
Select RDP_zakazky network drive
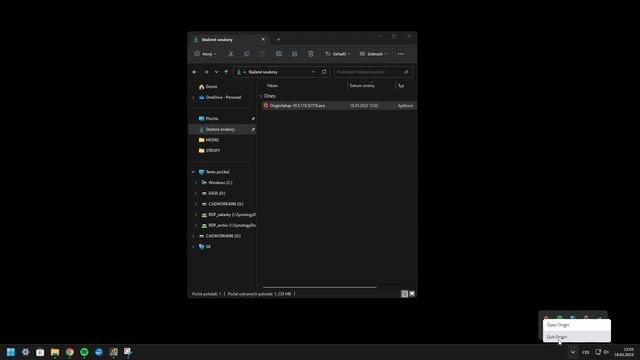(229, 215)
